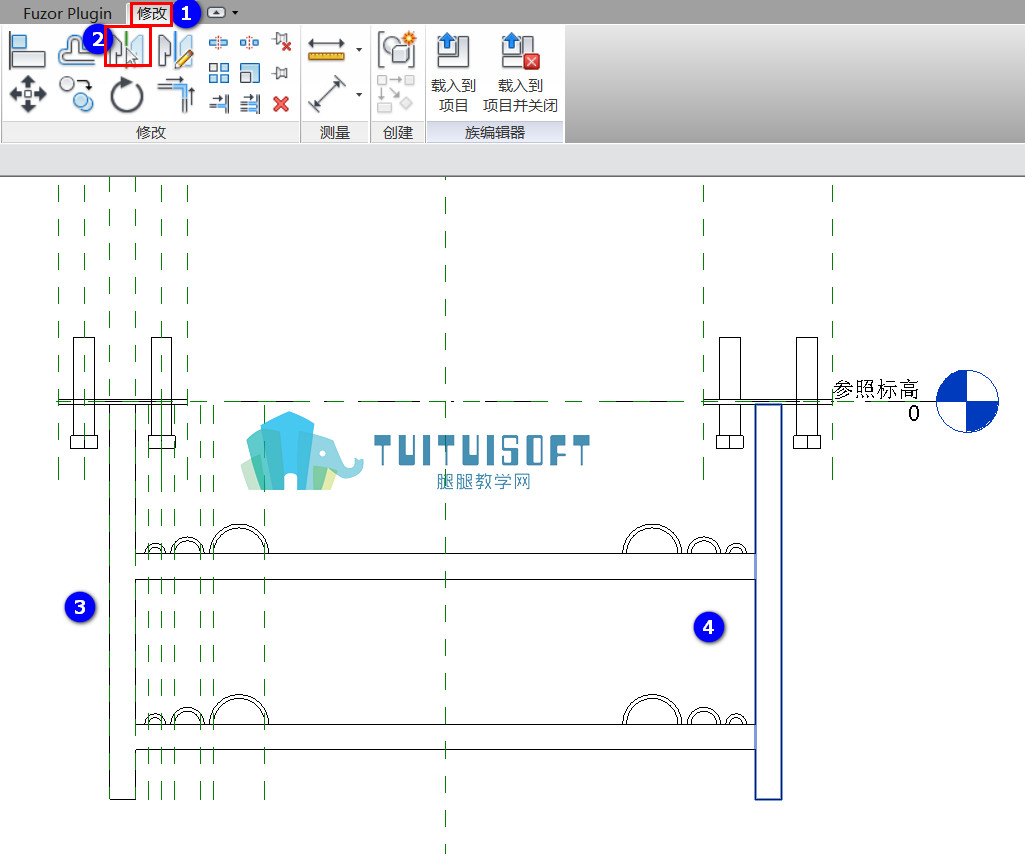Select the Rotate tool
Screen dimensions: 1025x864
pyautogui.click(x=126, y=95)
